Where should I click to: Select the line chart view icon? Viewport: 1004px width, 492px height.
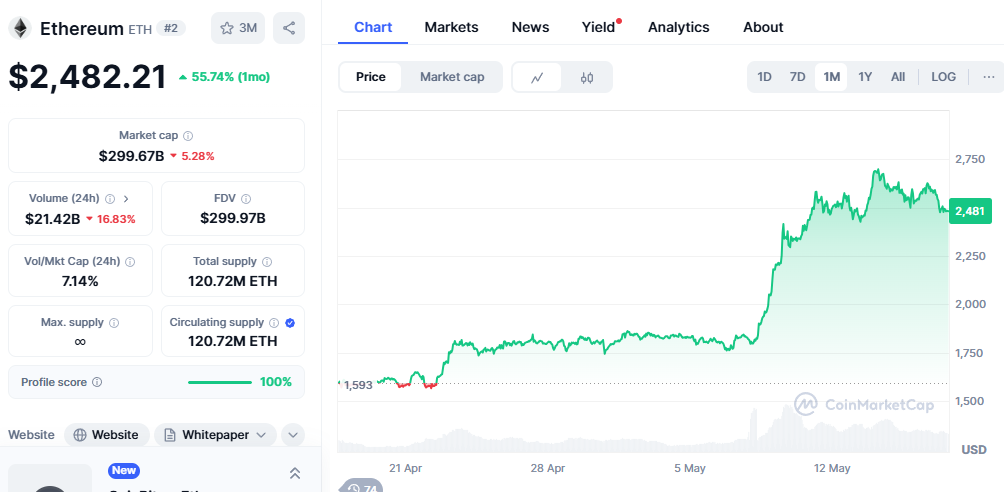pos(537,77)
